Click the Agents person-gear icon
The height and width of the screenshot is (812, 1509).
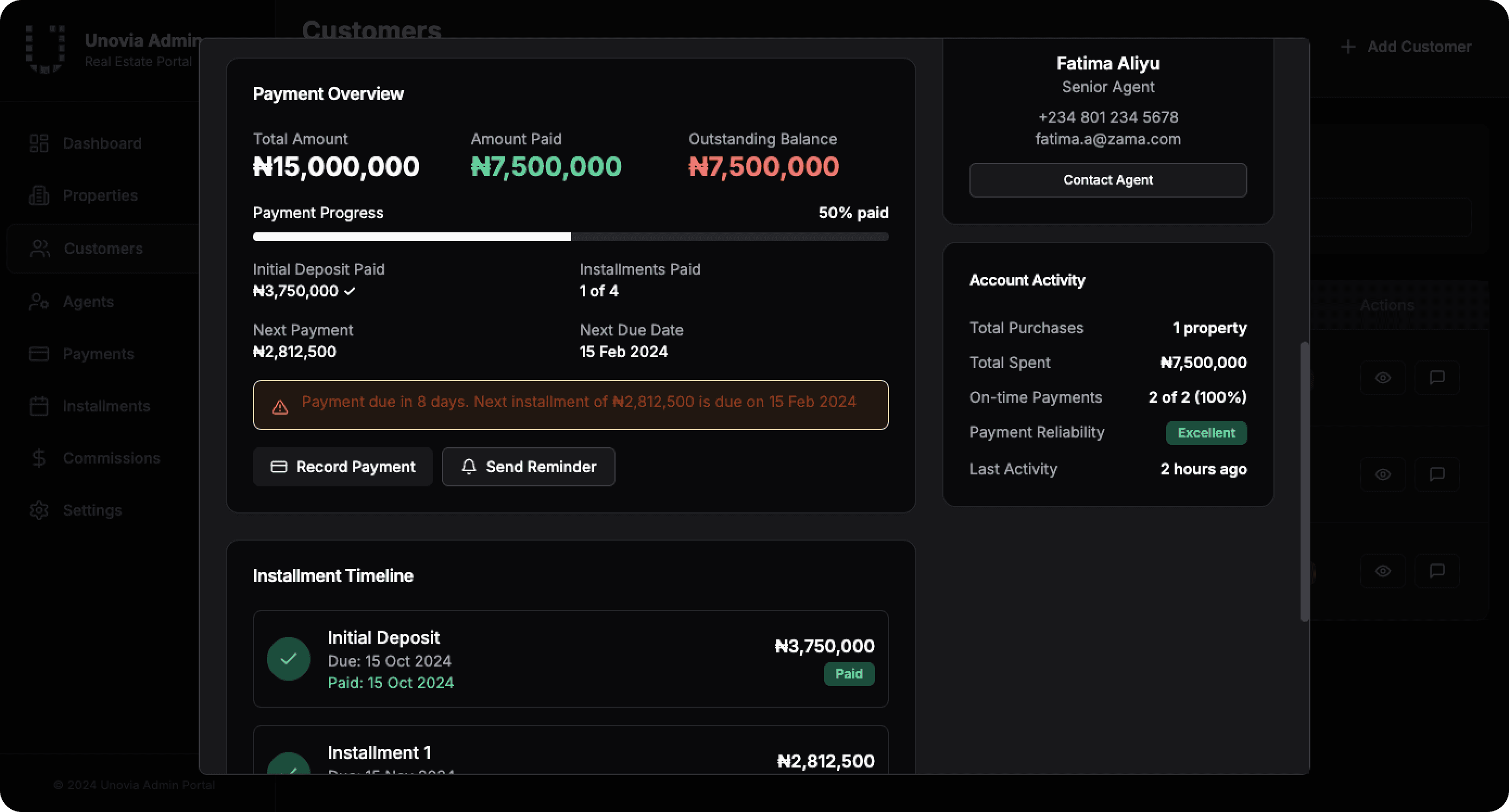coord(39,302)
